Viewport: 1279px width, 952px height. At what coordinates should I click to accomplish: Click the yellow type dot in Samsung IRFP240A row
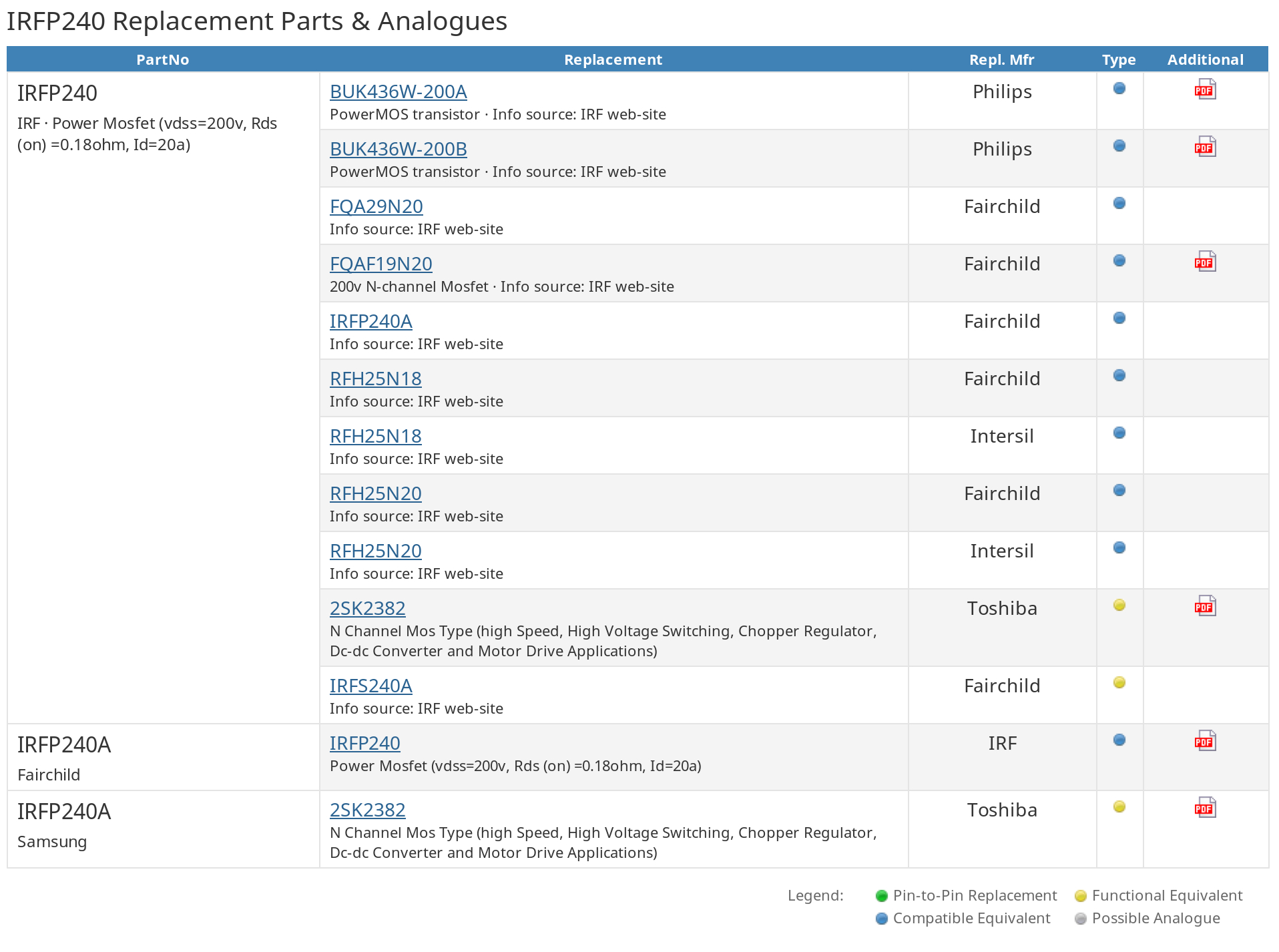(1119, 806)
